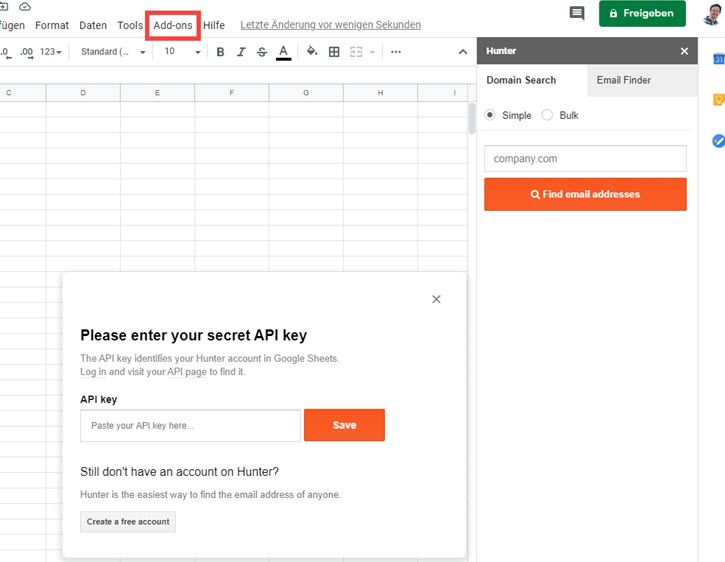Viewport: 725px width, 562px height.
Task: Select column D header
Action: point(83,93)
